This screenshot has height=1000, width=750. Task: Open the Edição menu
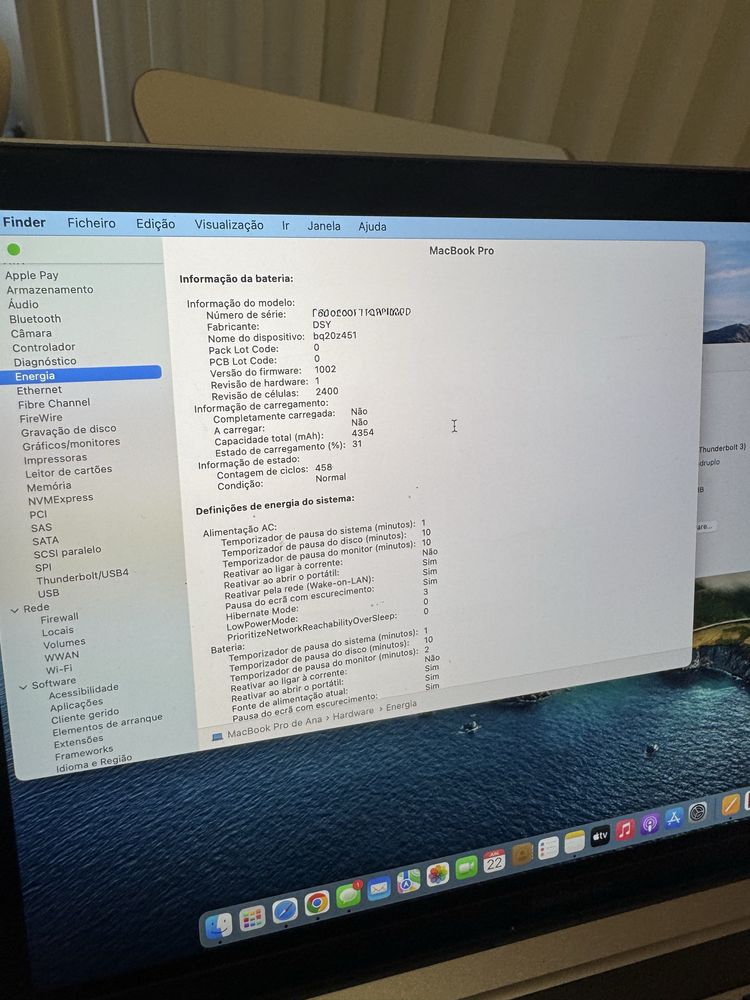point(155,223)
